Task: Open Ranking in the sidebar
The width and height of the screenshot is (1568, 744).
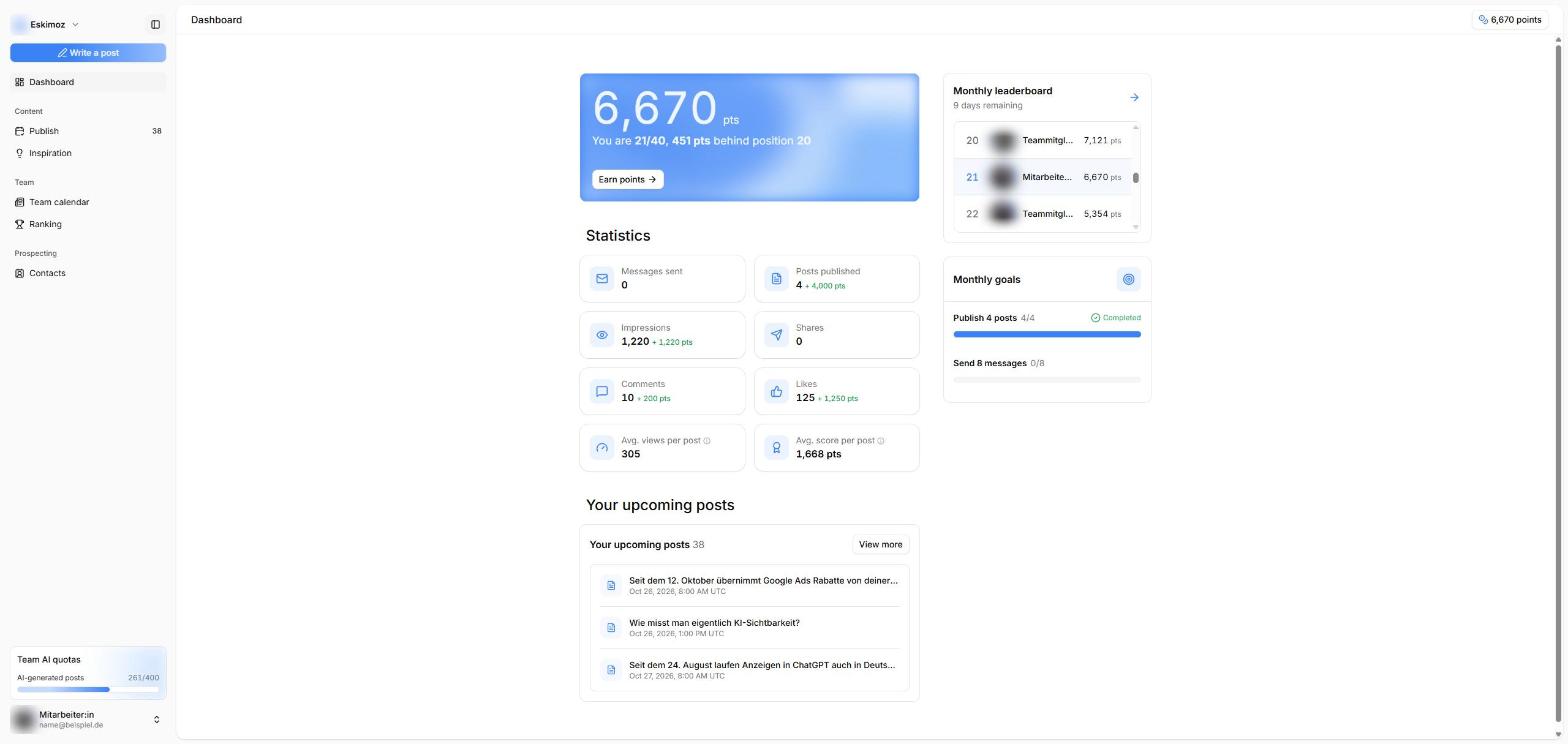Action: click(x=88, y=224)
